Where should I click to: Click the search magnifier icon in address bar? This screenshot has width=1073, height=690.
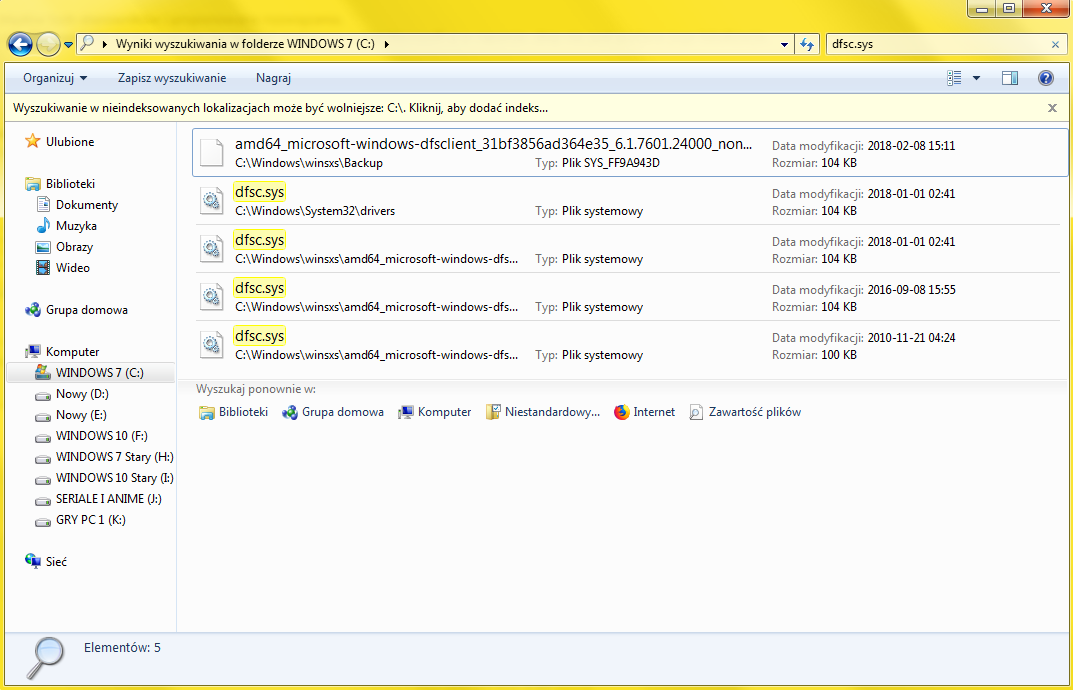pyautogui.click(x=87, y=44)
